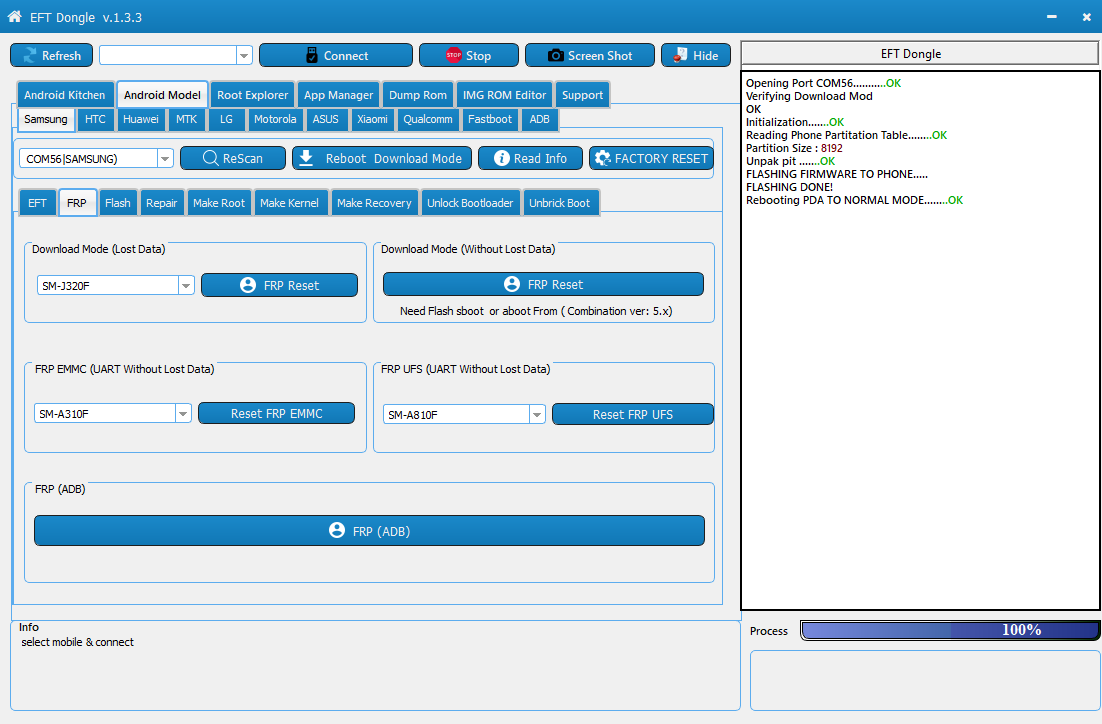Click the Reset FRP UFS button
The height and width of the screenshot is (724, 1102).
tap(633, 415)
